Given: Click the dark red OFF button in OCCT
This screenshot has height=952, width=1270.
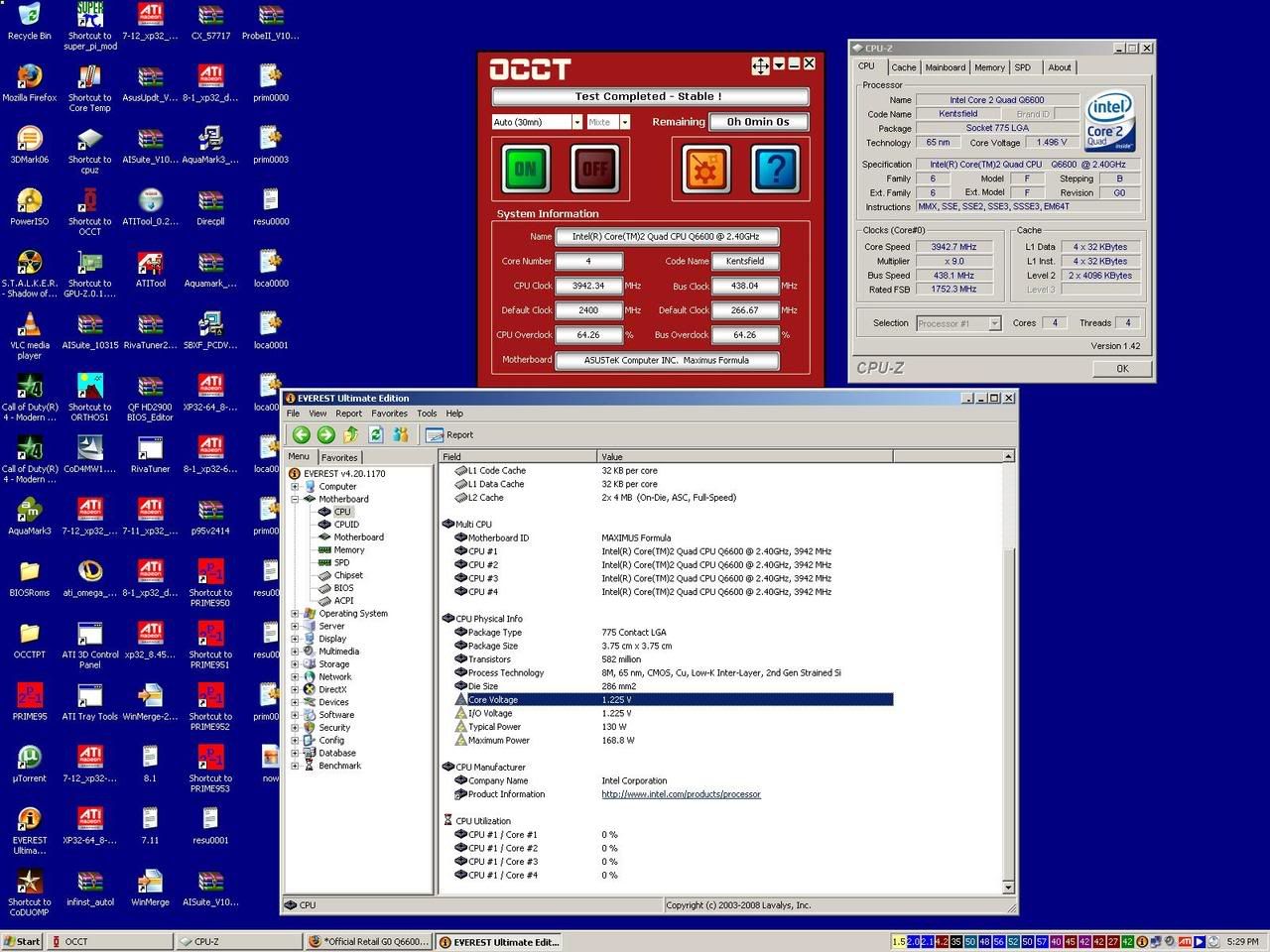Looking at the screenshot, I should pos(594,168).
